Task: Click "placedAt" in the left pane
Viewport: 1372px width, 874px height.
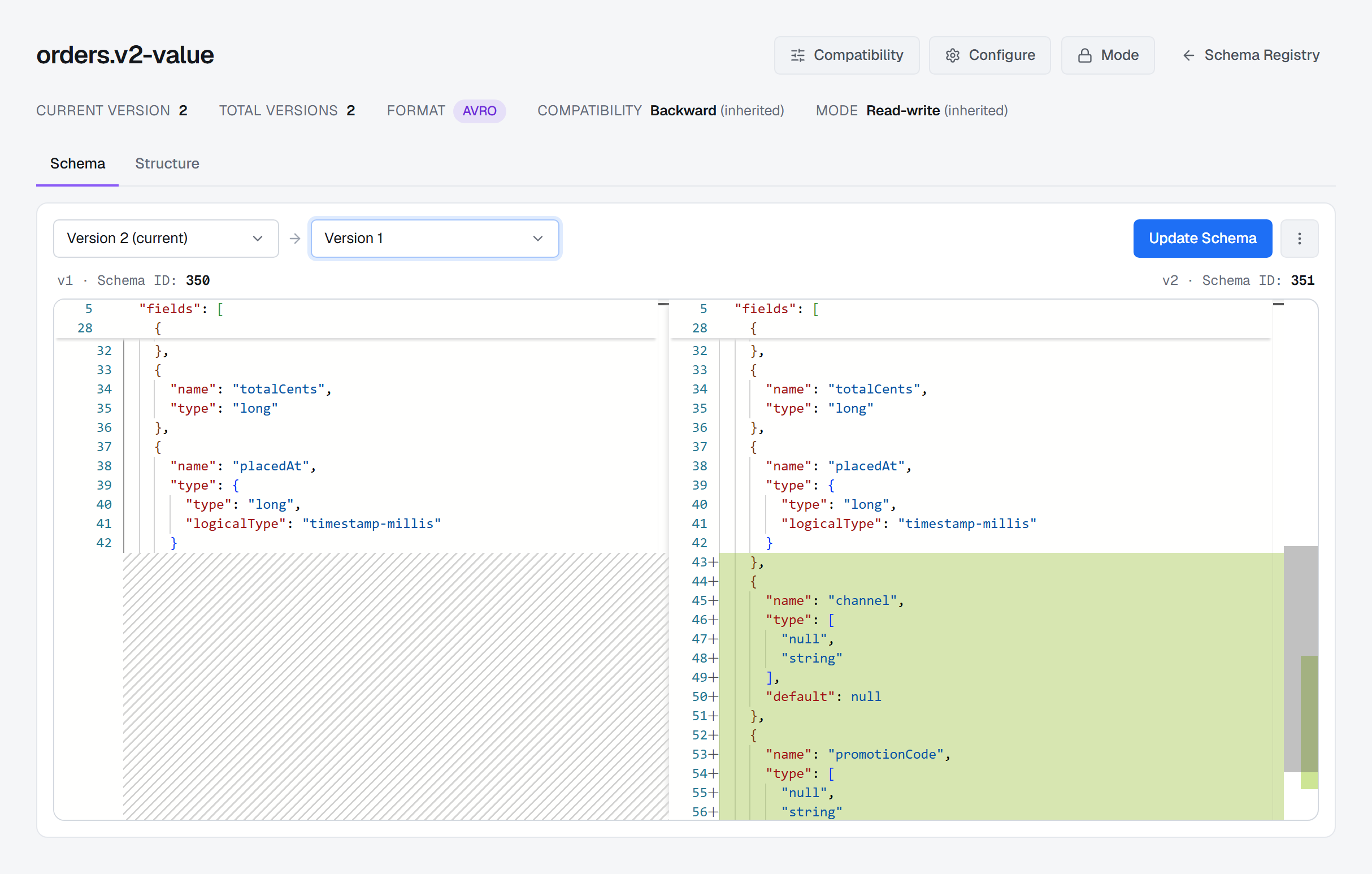Action: (271, 466)
